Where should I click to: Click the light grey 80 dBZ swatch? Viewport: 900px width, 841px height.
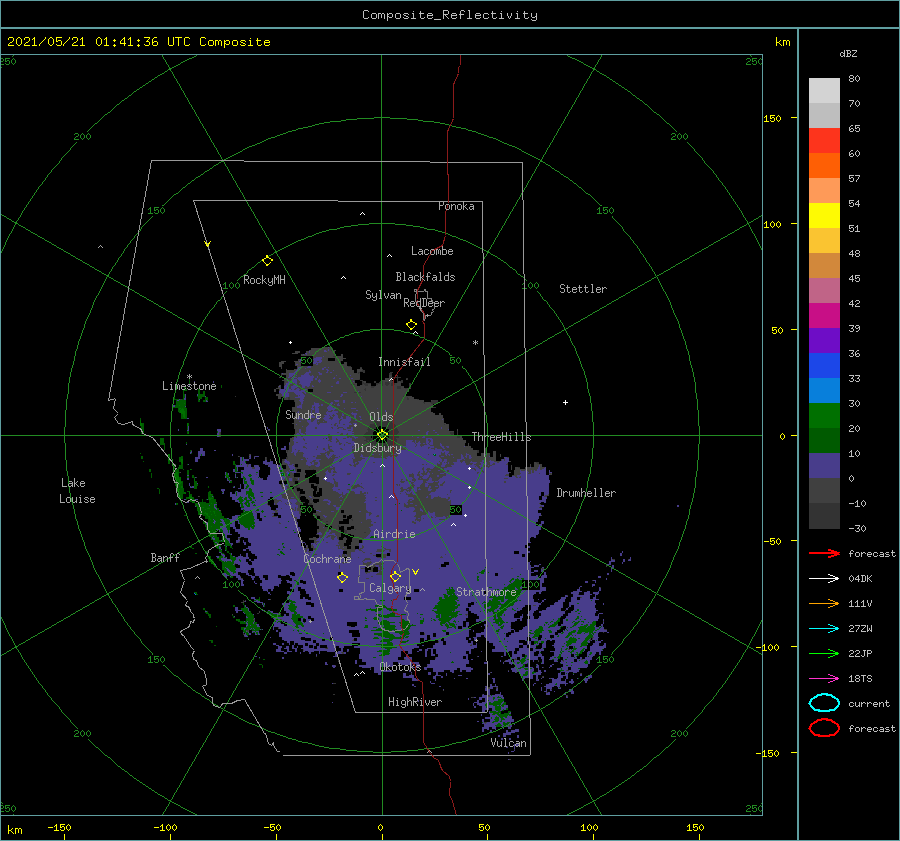[x=824, y=90]
